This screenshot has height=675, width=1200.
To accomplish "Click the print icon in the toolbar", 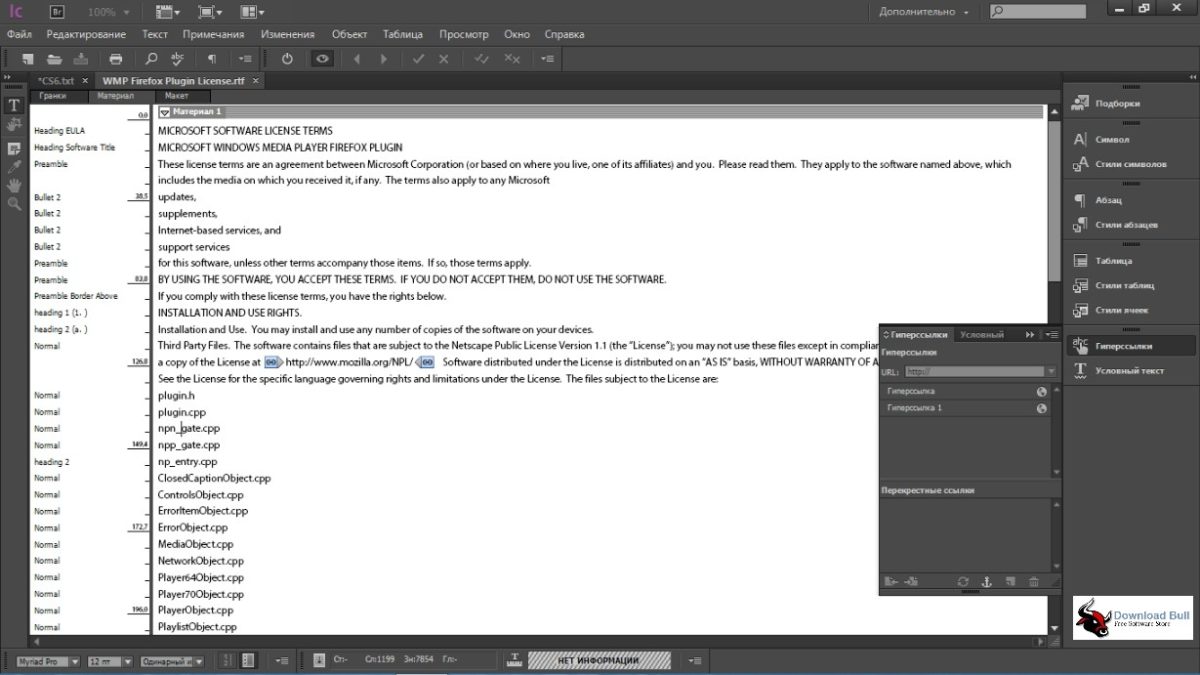I will pyautogui.click(x=116, y=59).
